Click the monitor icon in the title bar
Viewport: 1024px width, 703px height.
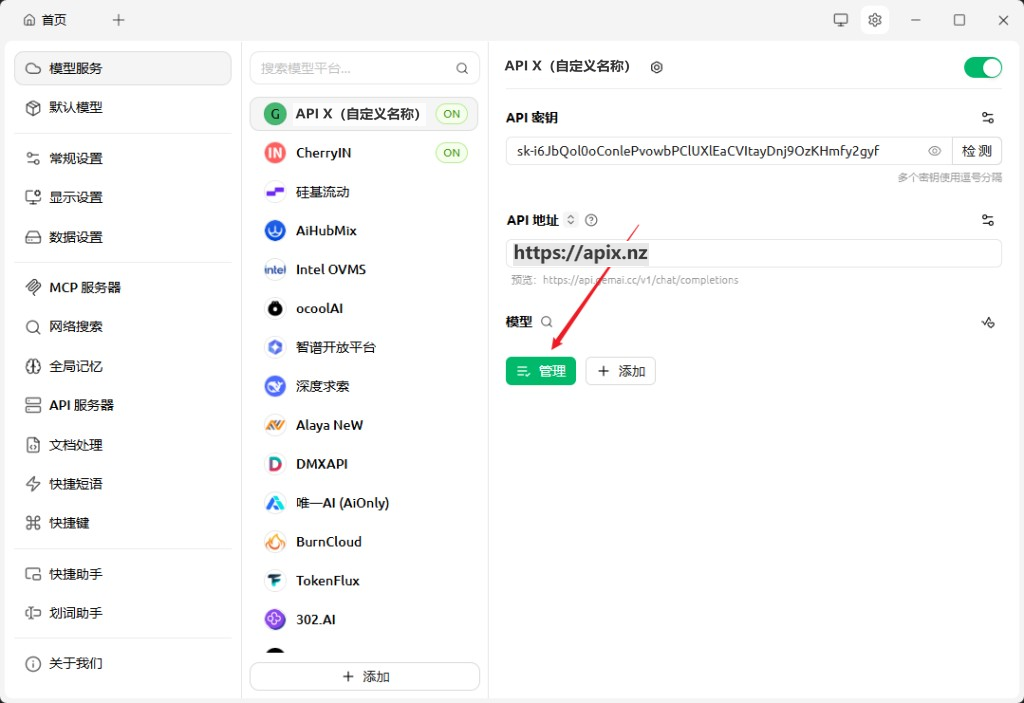840,20
